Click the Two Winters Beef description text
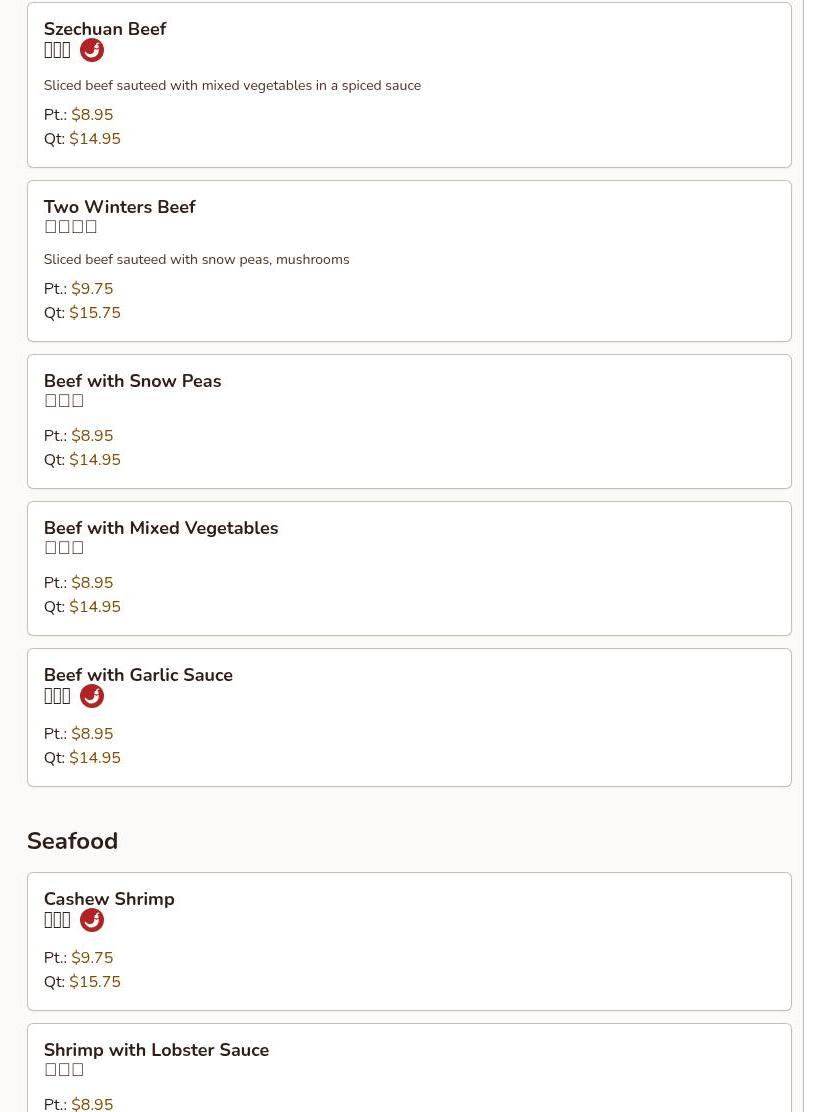 pos(196,260)
